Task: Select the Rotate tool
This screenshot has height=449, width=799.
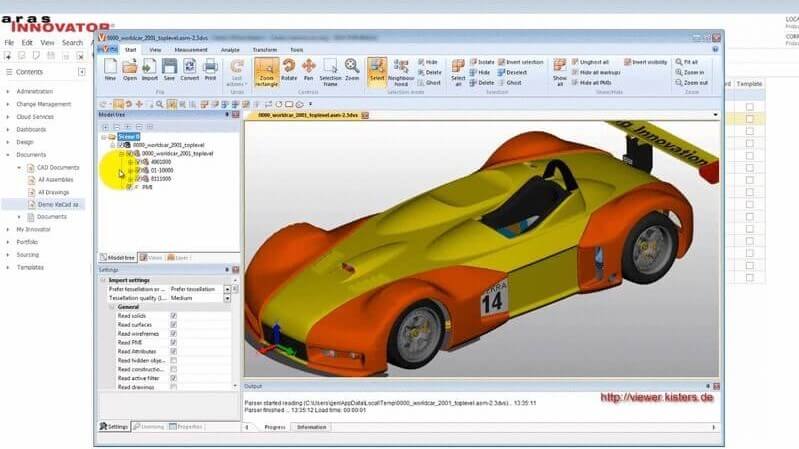Action: [289, 70]
